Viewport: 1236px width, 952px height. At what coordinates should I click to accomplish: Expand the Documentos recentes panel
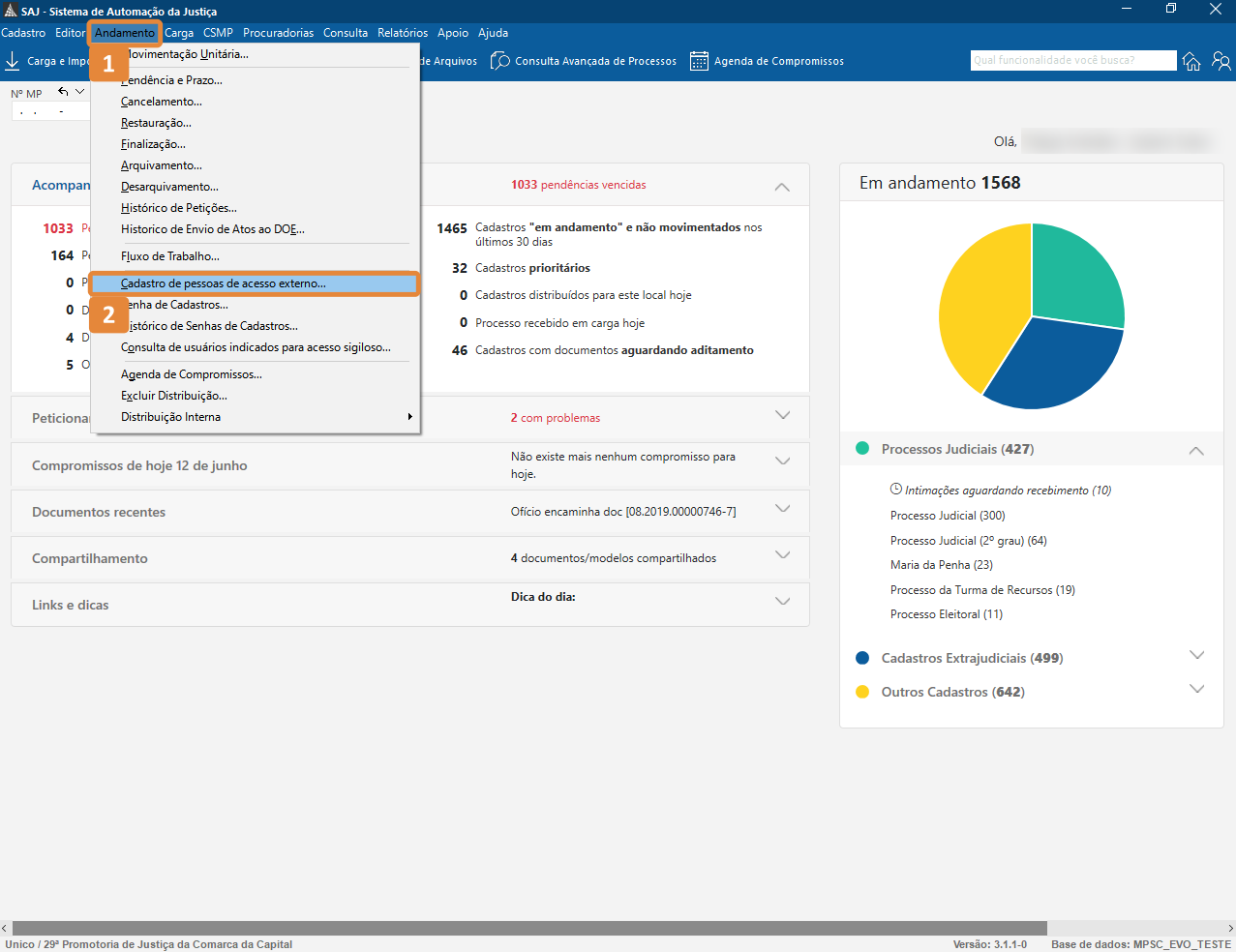tap(783, 509)
